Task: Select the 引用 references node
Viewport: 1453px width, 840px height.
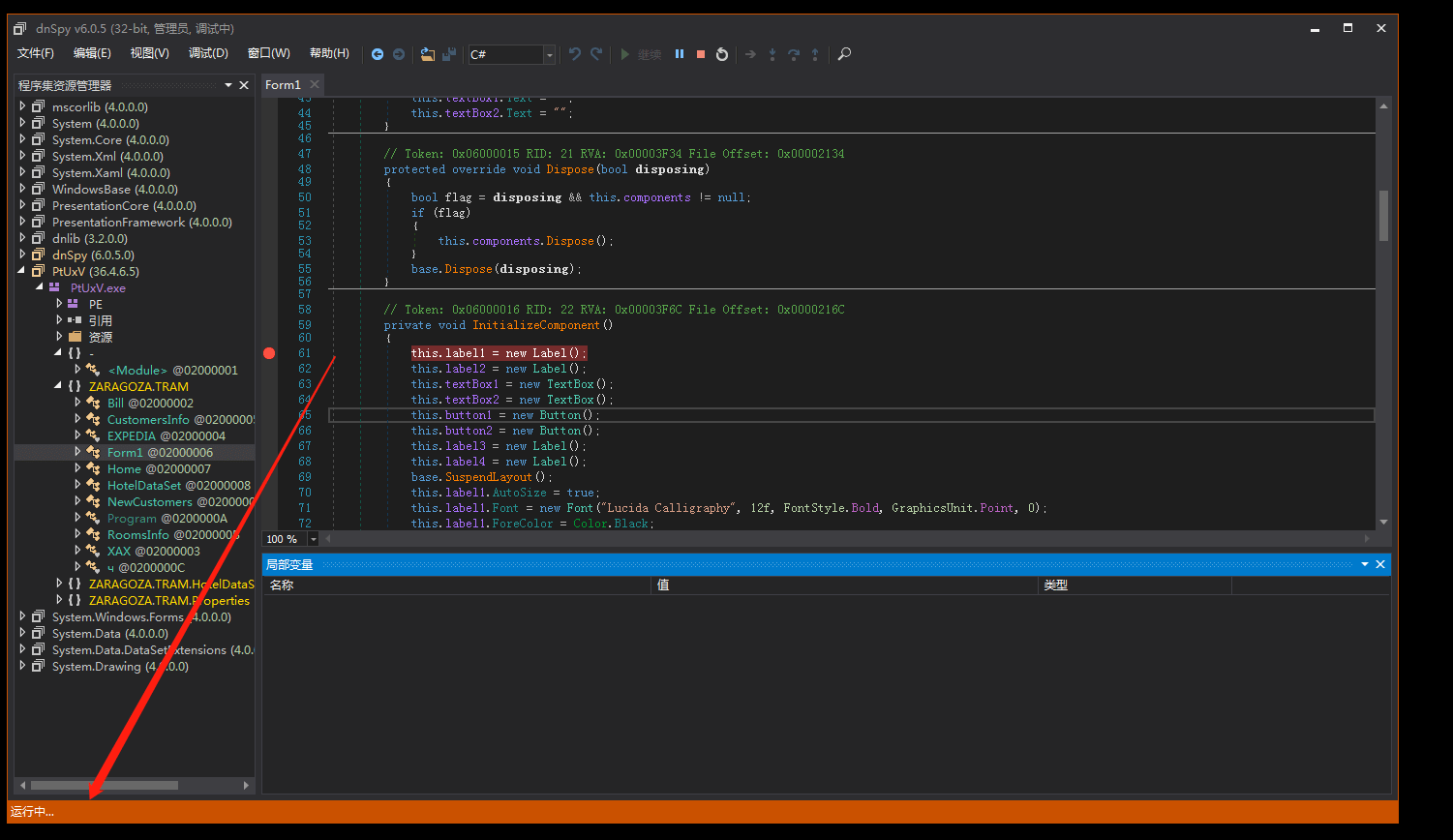Action: click(101, 320)
